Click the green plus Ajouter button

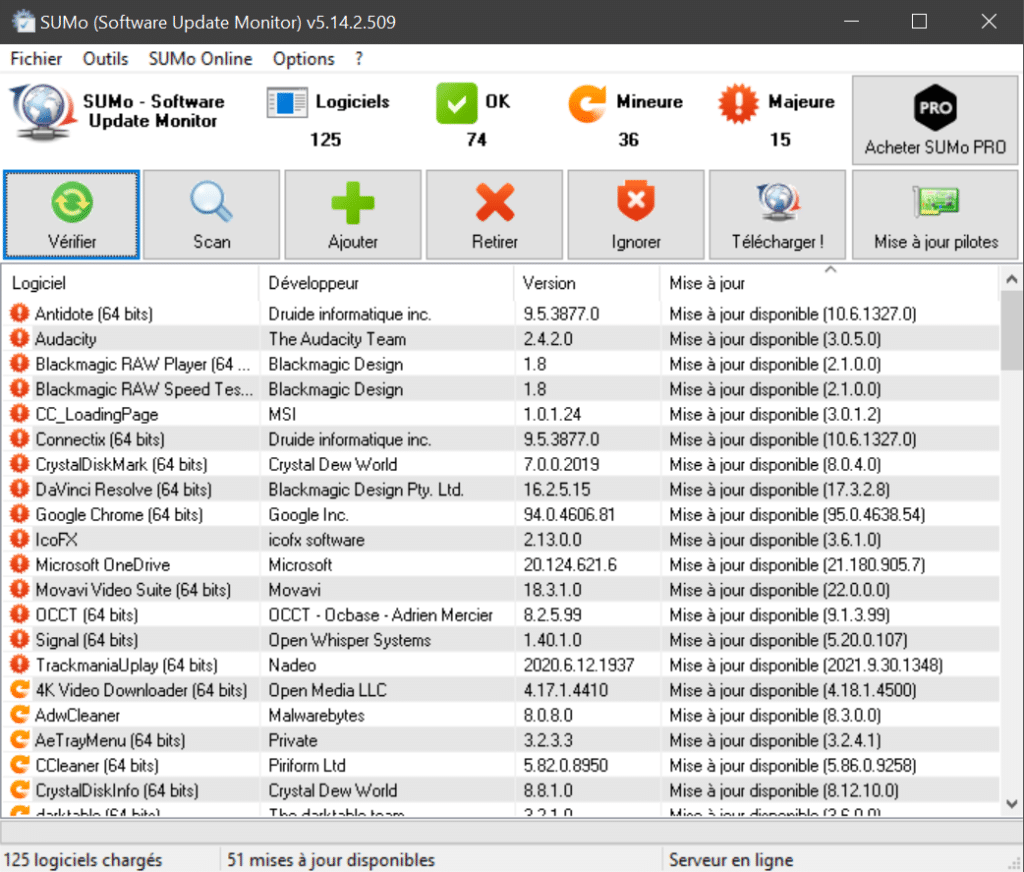coord(353,215)
